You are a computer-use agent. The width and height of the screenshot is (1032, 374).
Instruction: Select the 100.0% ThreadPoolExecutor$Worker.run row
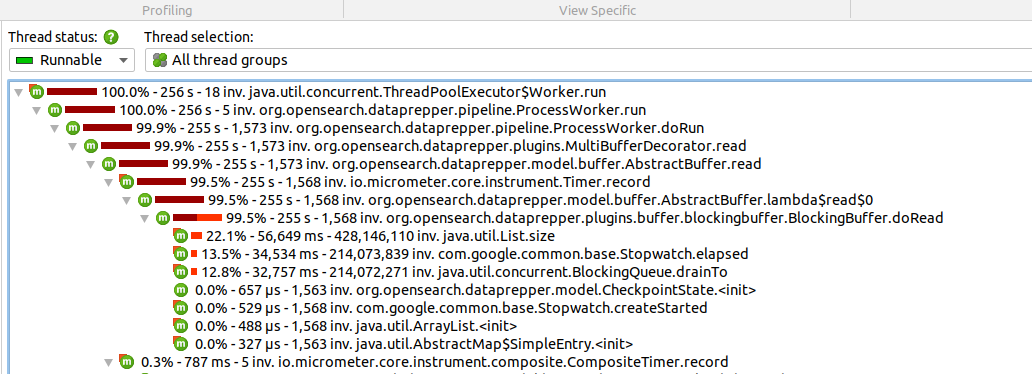(x=354, y=92)
